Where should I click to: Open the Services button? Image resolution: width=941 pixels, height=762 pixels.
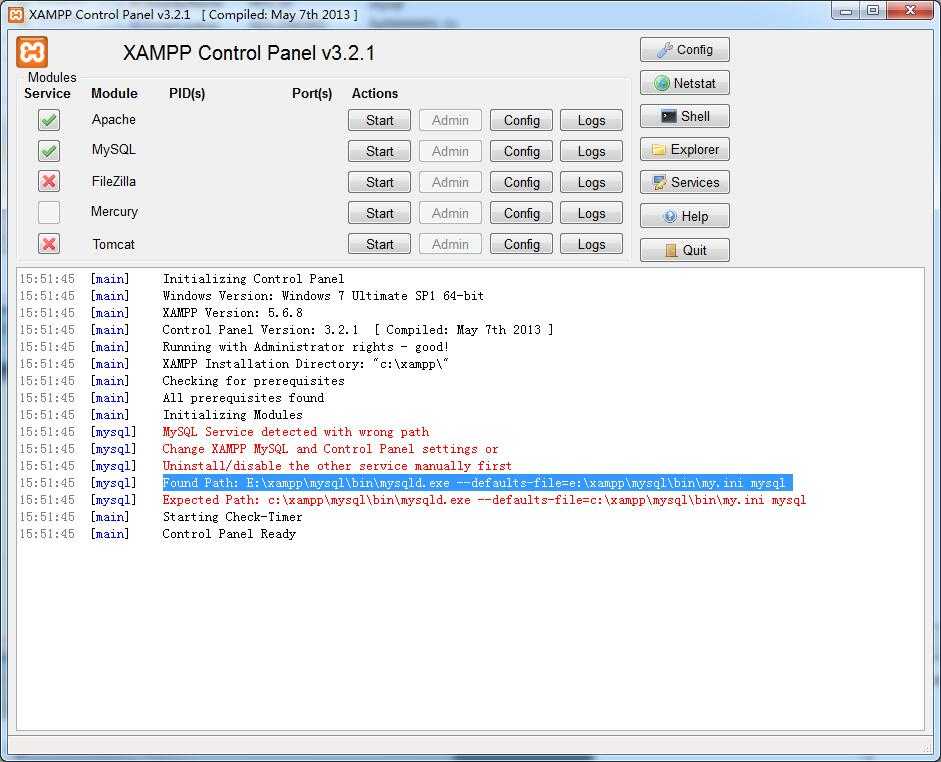pos(685,182)
